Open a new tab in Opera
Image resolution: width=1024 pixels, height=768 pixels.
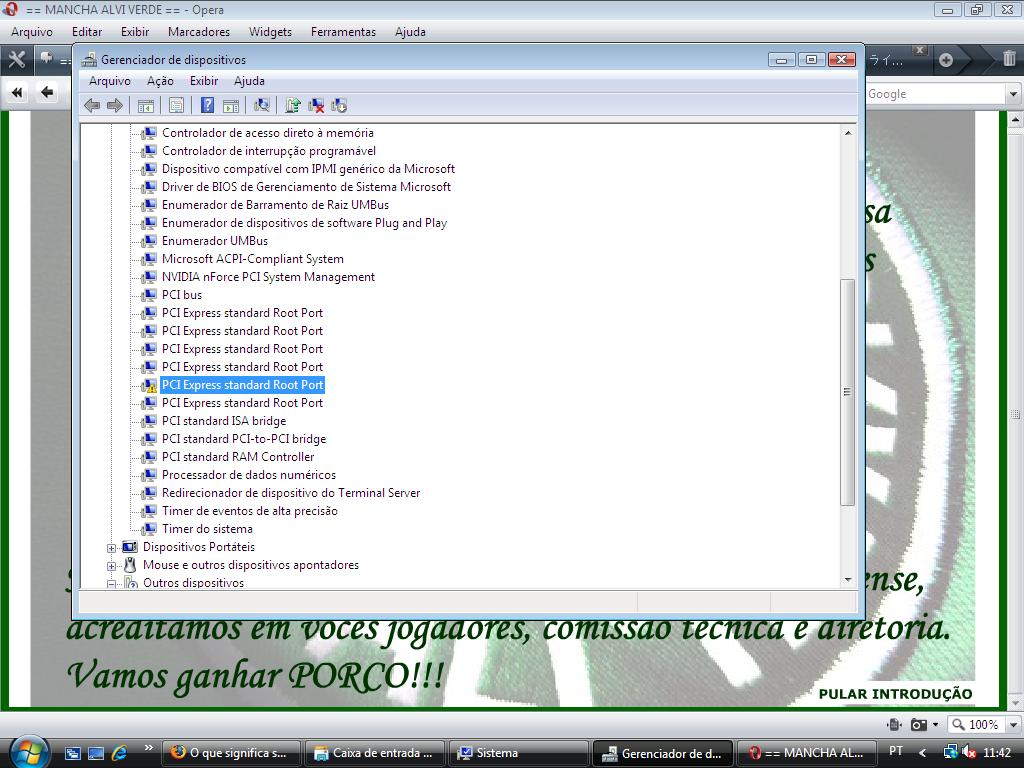tap(946, 60)
